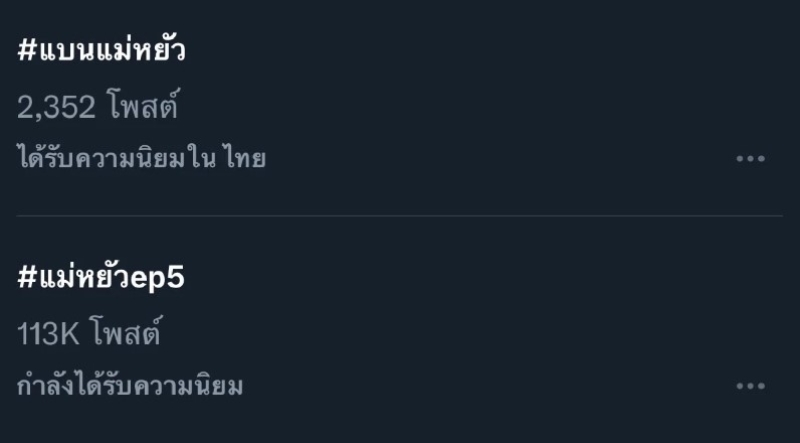This screenshot has width=800, height=443.
Task: Click โพสต์ word beside 113K
Action: coord(125,335)
